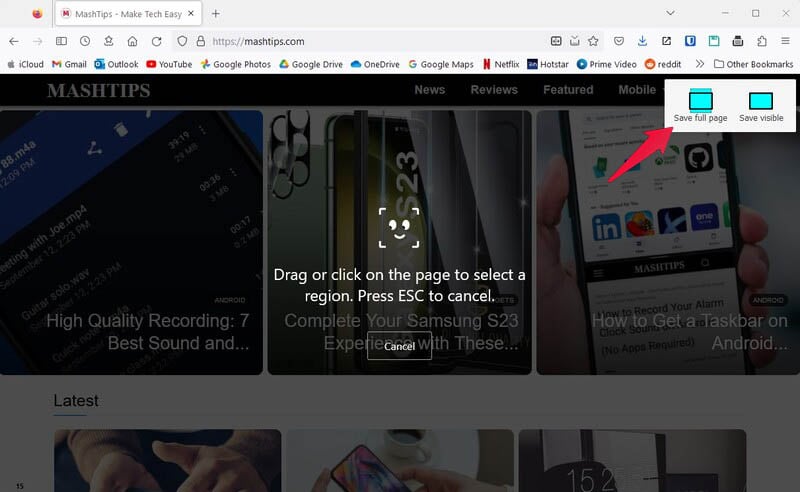Viewport: 800px width, 492px height.
Task: Open the browsing history clock icon
Action: pos(85,41)
